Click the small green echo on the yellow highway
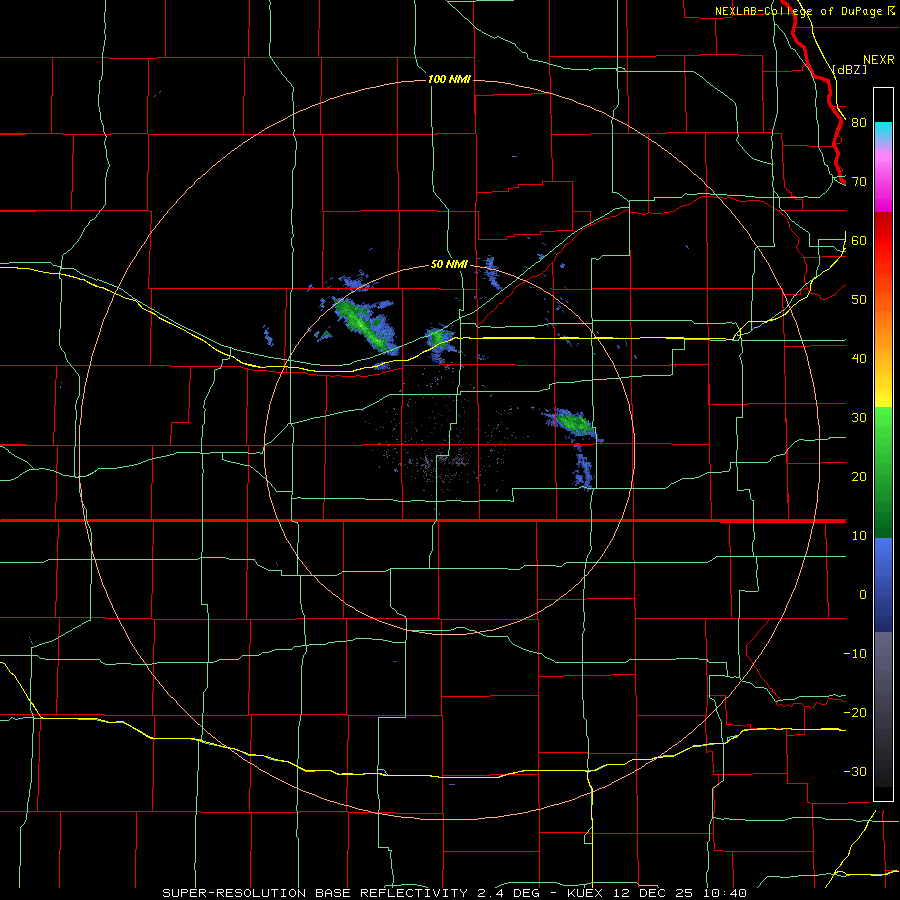This screenshot has width=900, height=900. (x=440, y=339)
